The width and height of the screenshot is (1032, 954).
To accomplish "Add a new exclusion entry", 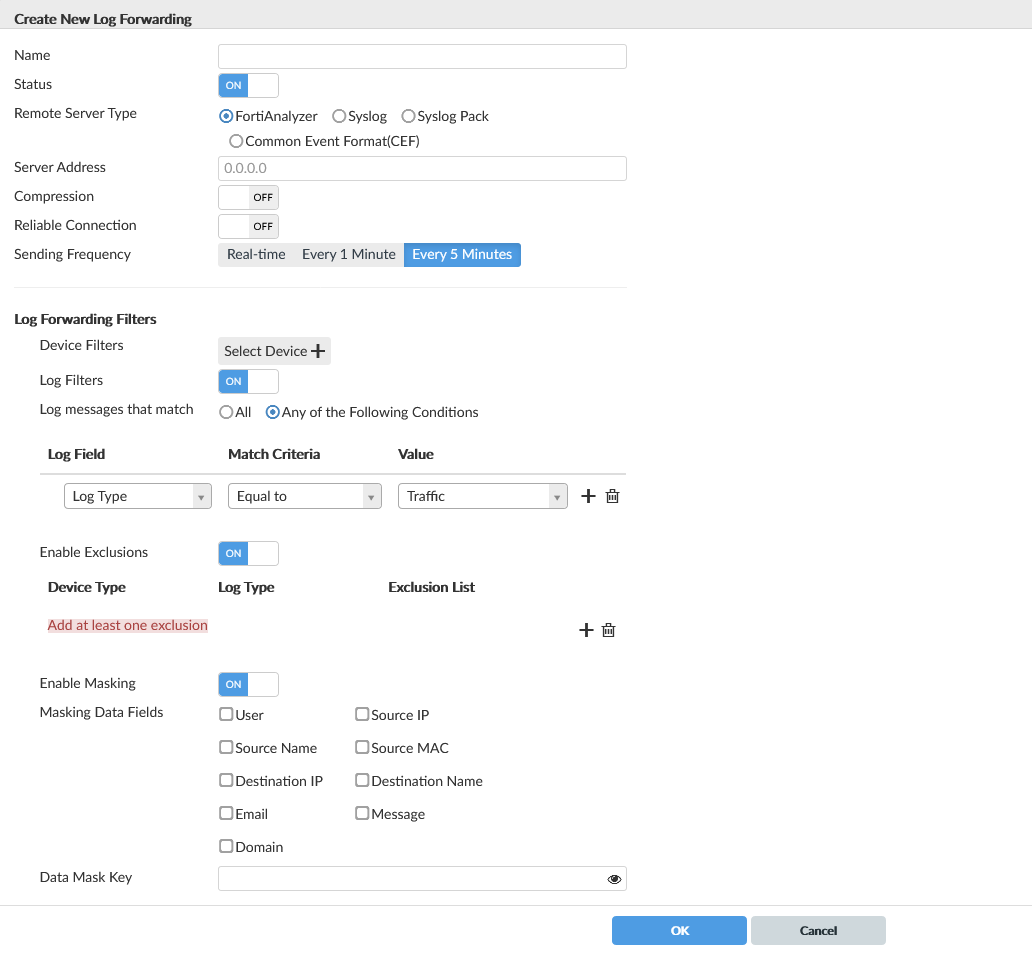I will [x=587, y=630].
